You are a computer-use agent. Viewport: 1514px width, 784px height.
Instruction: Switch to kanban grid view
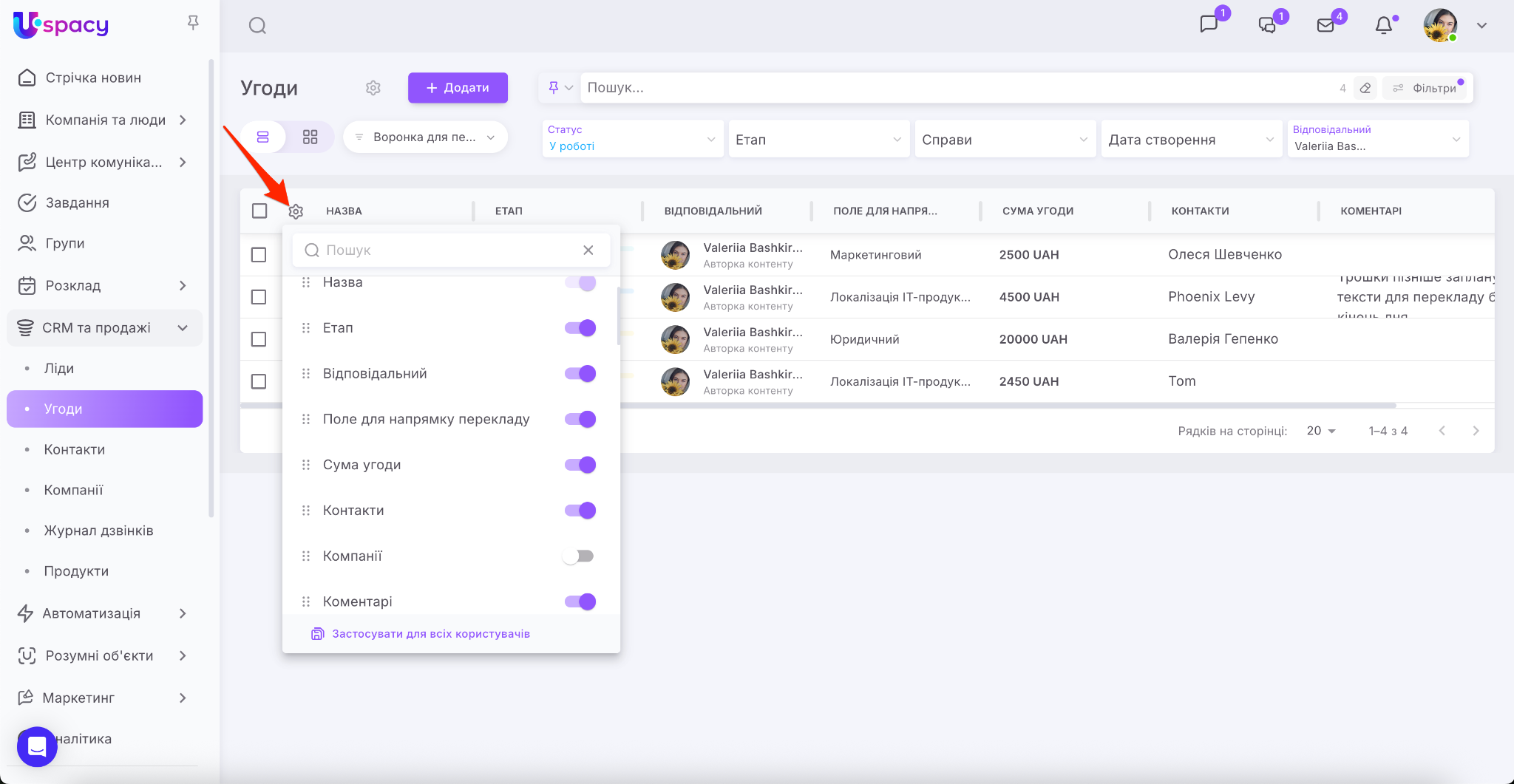point(310,137)
